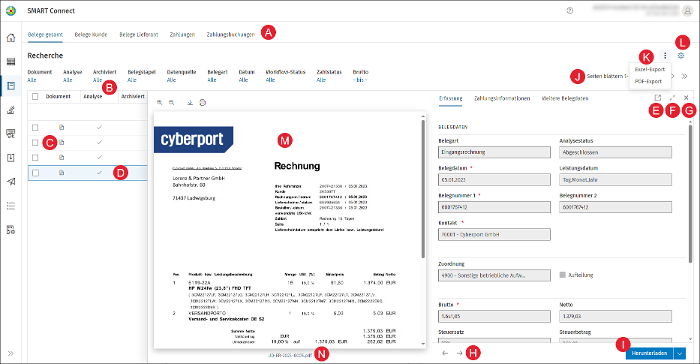The image size is (700, 364).
Task: Check the highlighted fourth row checkbox
Action: [35, 173]
